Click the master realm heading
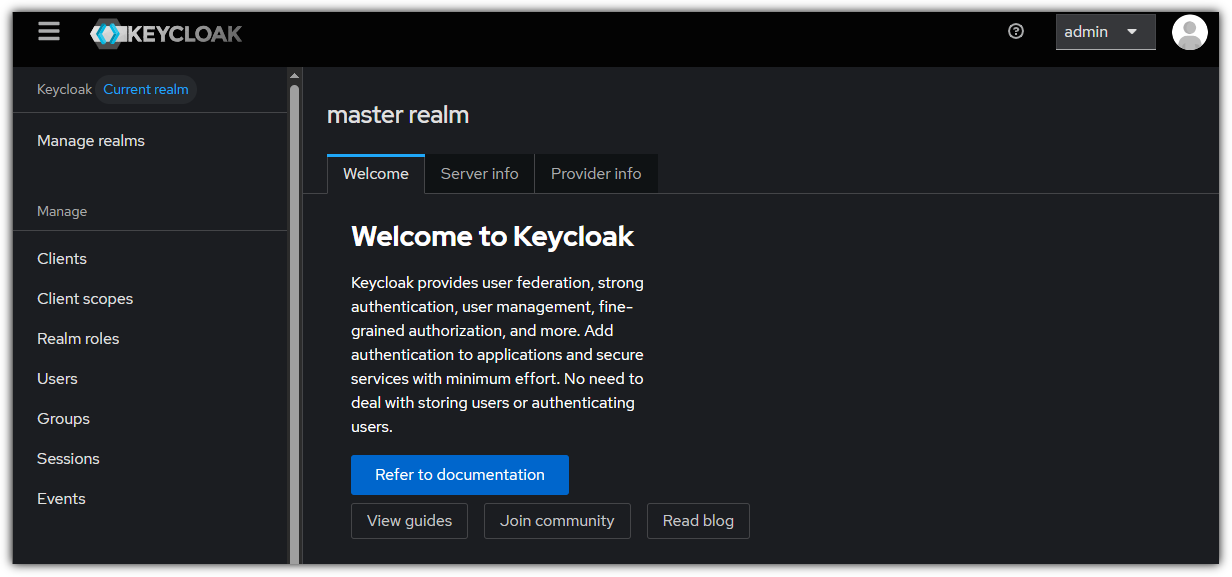This screenshot has width=1232, height=577. point(398,115)
